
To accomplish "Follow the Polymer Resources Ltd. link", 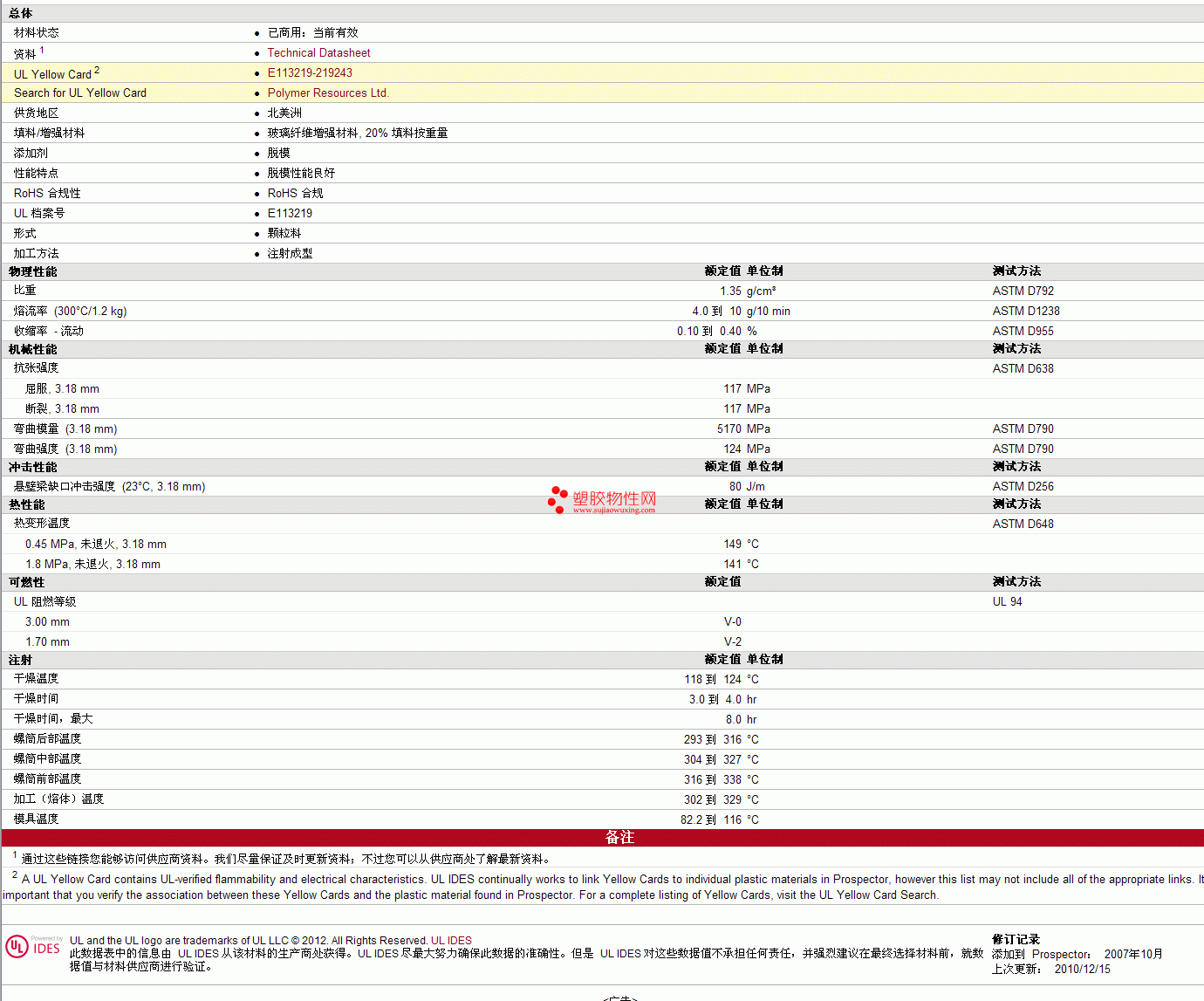I will click(x=328, y=93).
